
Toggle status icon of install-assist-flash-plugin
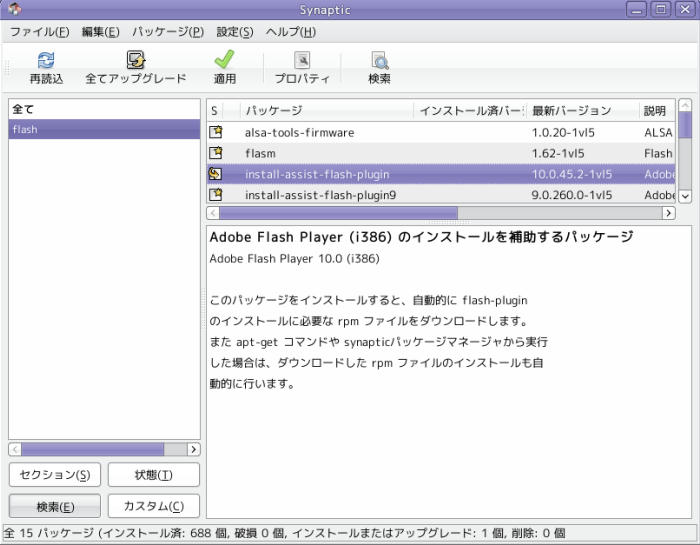tap(216, 174)
